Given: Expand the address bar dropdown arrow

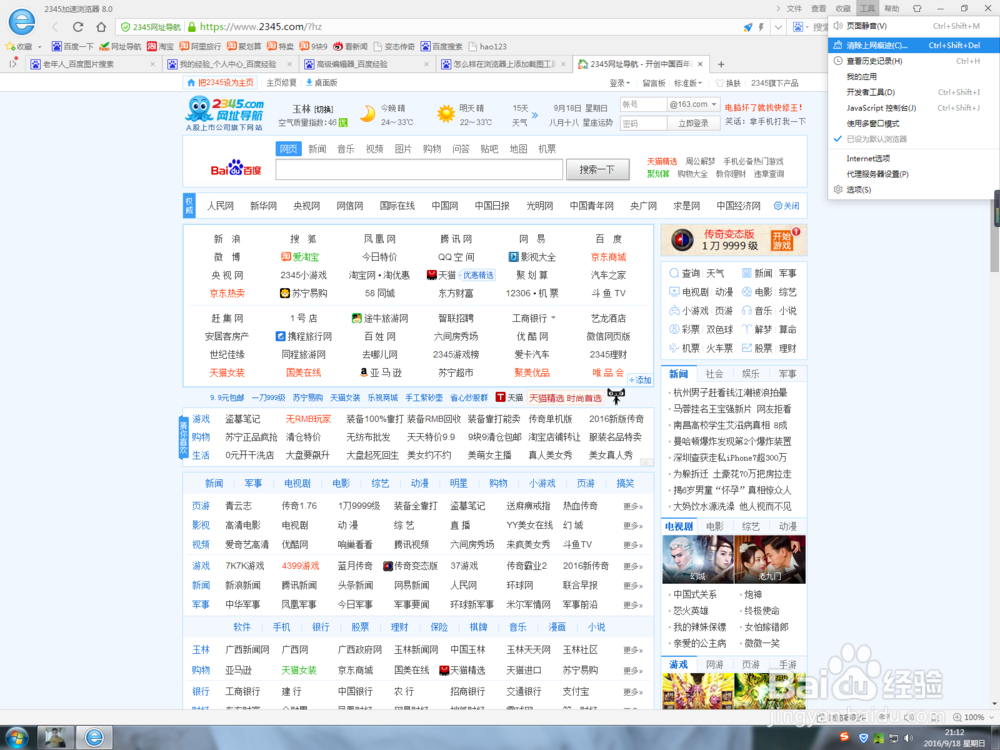Looking at the screenshot, I should tap(778, 27).
